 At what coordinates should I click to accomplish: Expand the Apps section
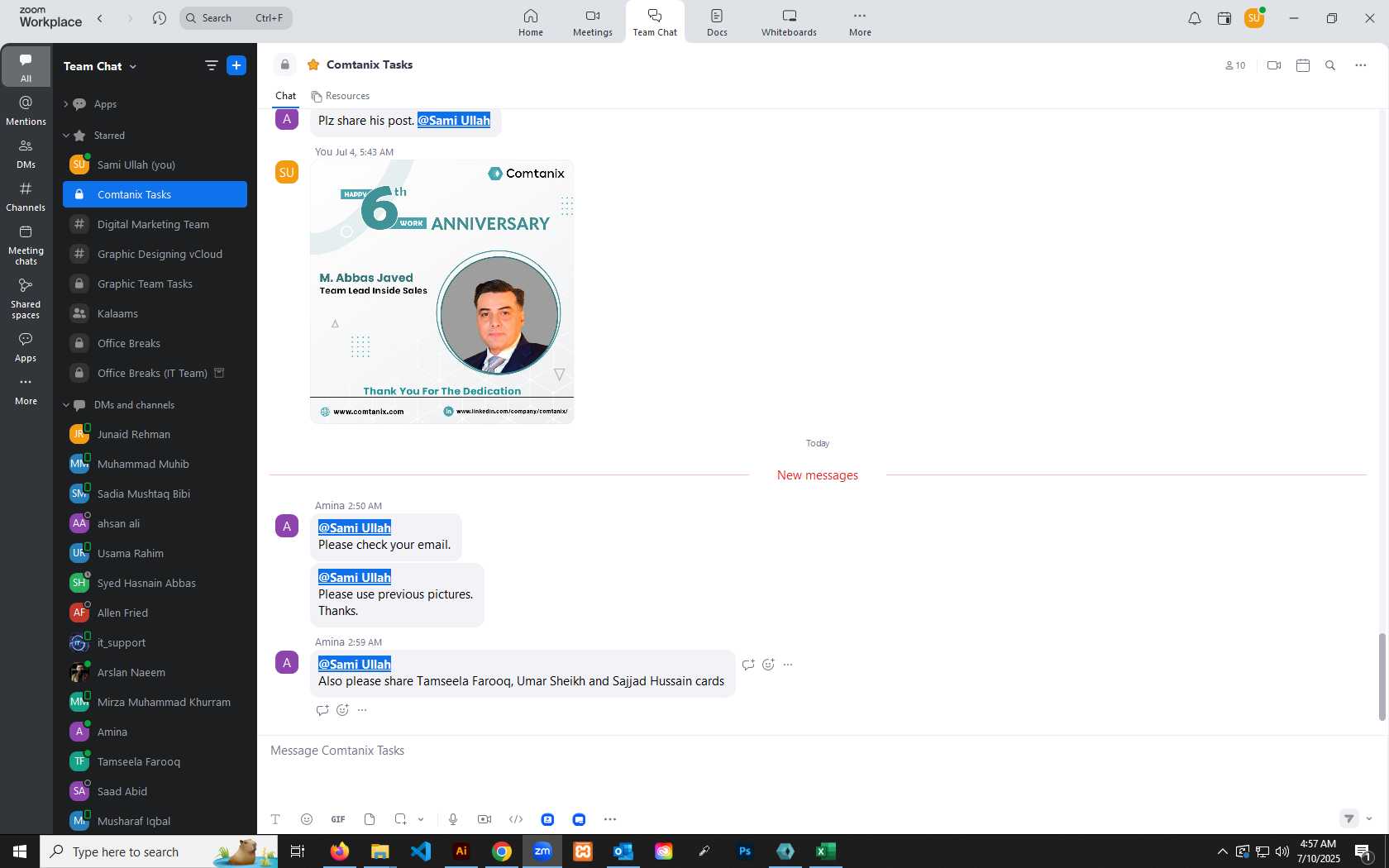point(66,104)
